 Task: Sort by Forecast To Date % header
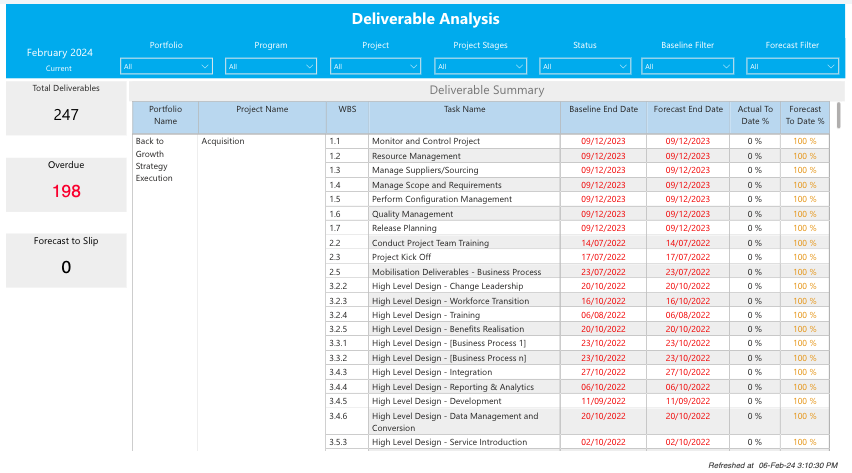point(805,117)
